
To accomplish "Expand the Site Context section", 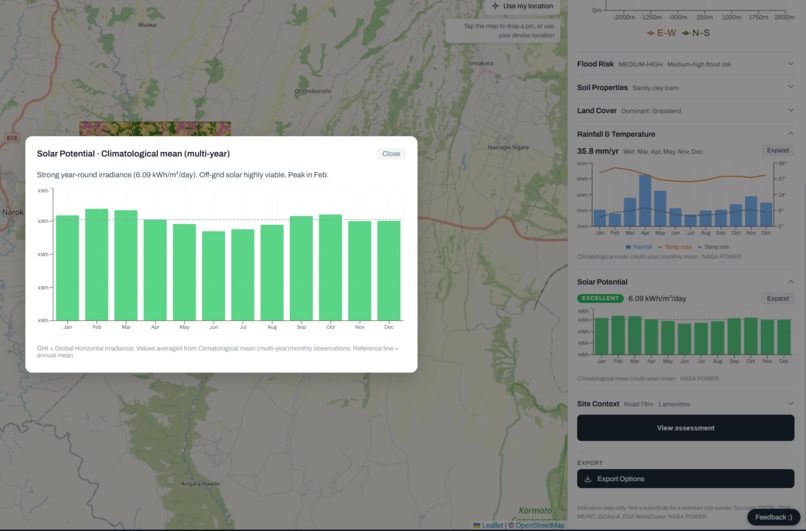I will coord(685,404).
